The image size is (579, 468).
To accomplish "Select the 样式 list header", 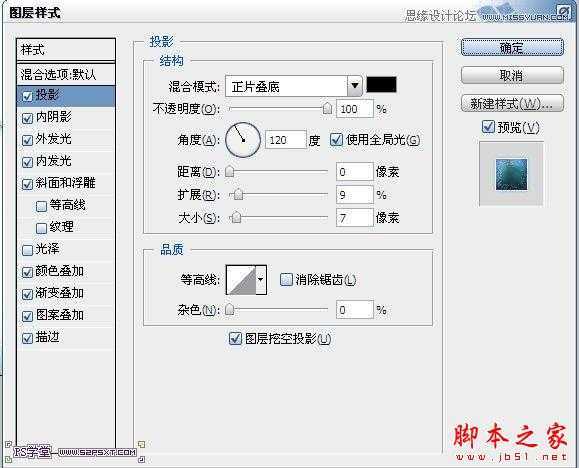I will (x=66, y=49).
